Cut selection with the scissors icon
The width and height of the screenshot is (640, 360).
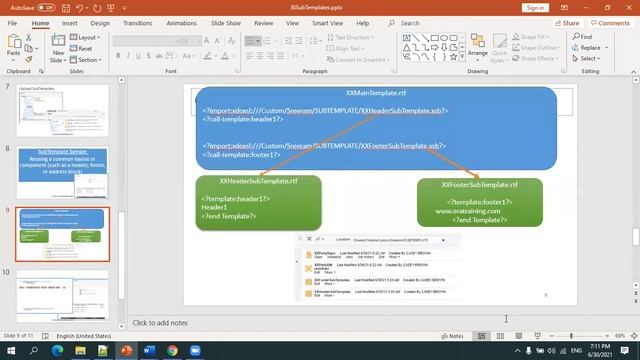[29, 38]
